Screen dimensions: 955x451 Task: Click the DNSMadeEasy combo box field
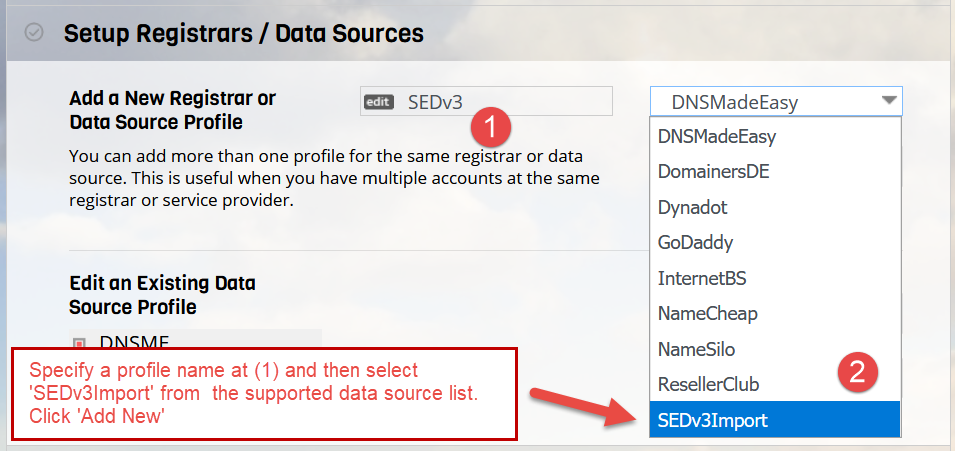tap(776, 101)
